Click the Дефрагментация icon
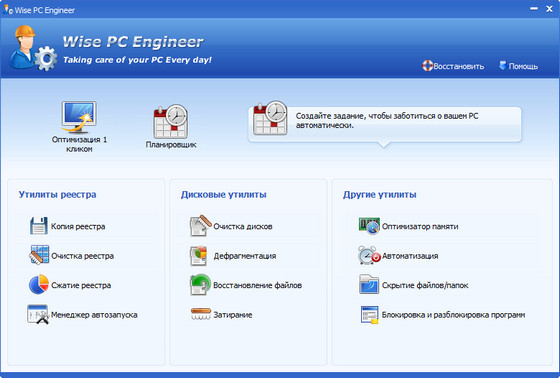 [x=199, y=255]
